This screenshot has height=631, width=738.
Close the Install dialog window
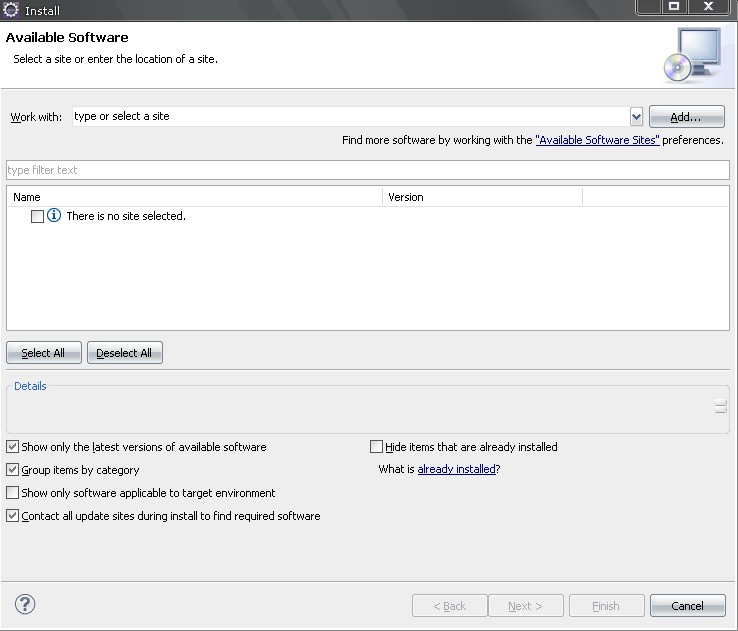709,7
